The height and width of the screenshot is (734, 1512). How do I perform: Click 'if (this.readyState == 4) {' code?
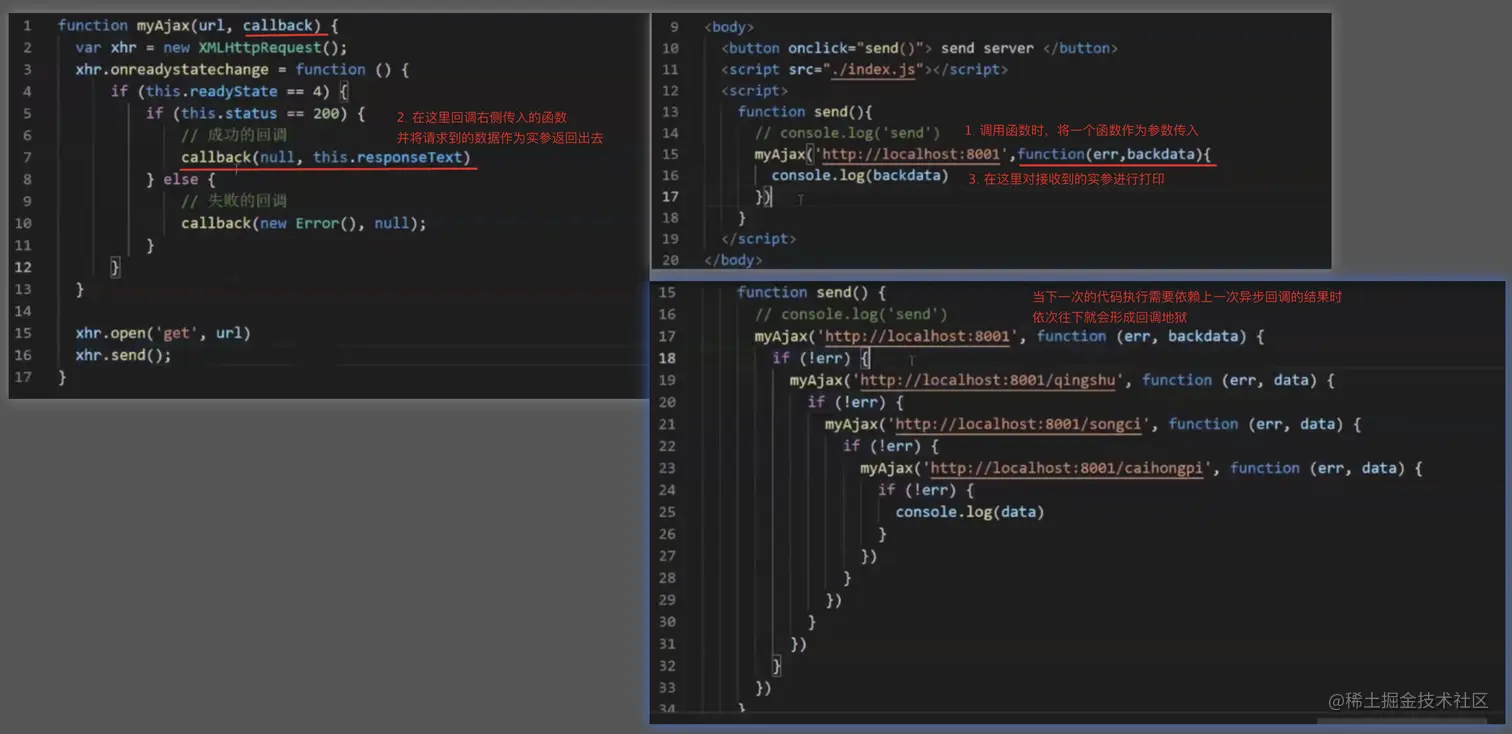[229, 91]
